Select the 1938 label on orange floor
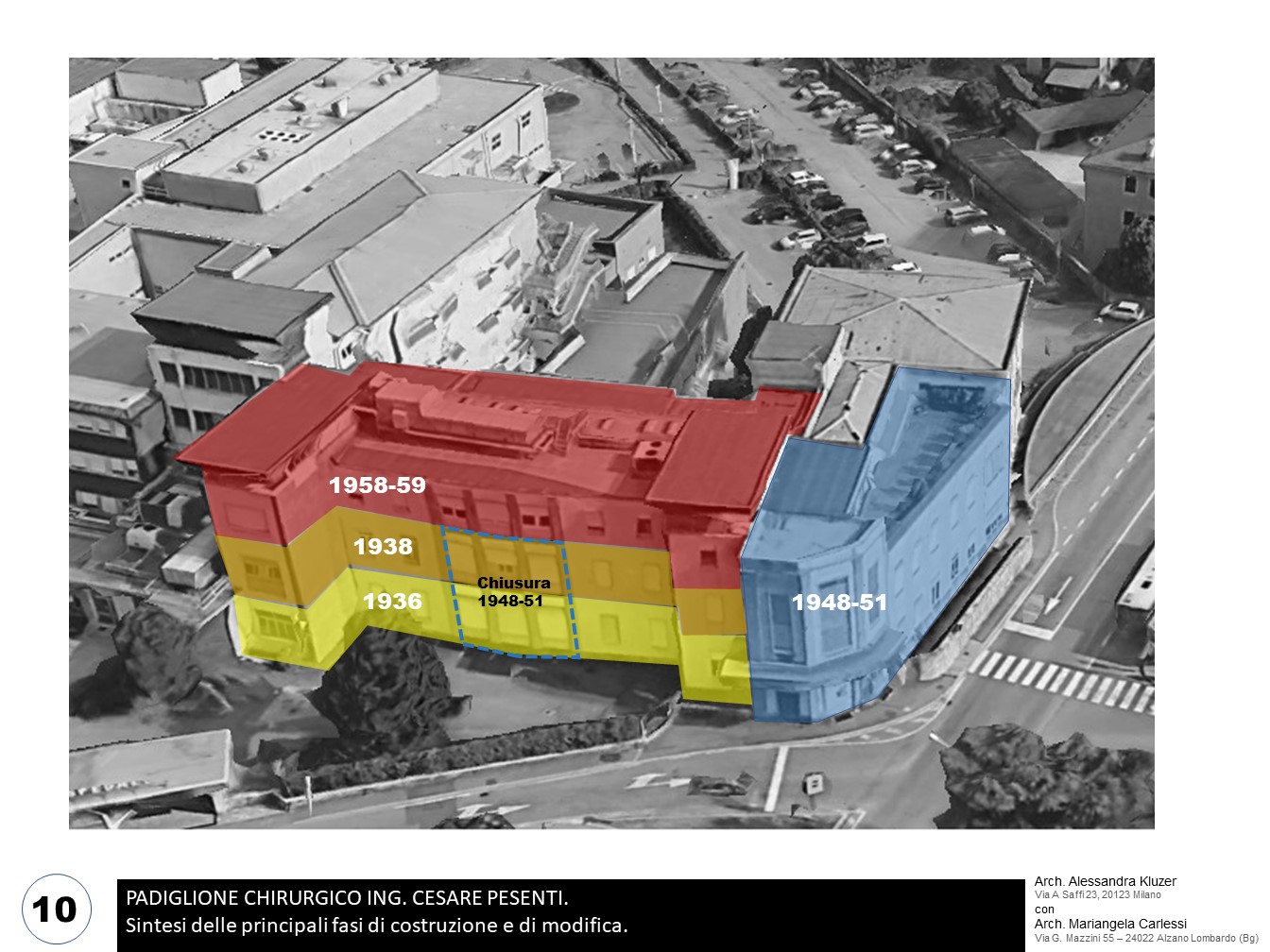The width and height of the screenshot is (1270, 952). pos(383,546)
